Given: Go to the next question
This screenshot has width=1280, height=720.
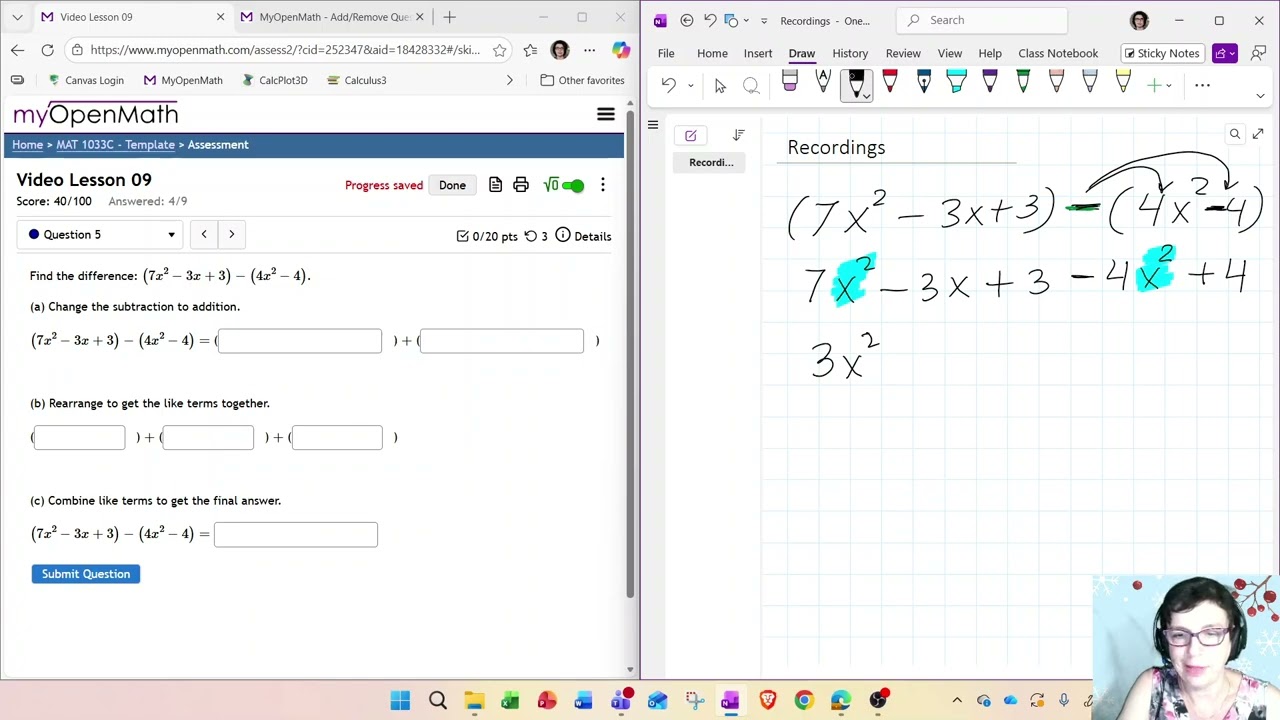Looking at the screenshot, I should tap(231, 234).
